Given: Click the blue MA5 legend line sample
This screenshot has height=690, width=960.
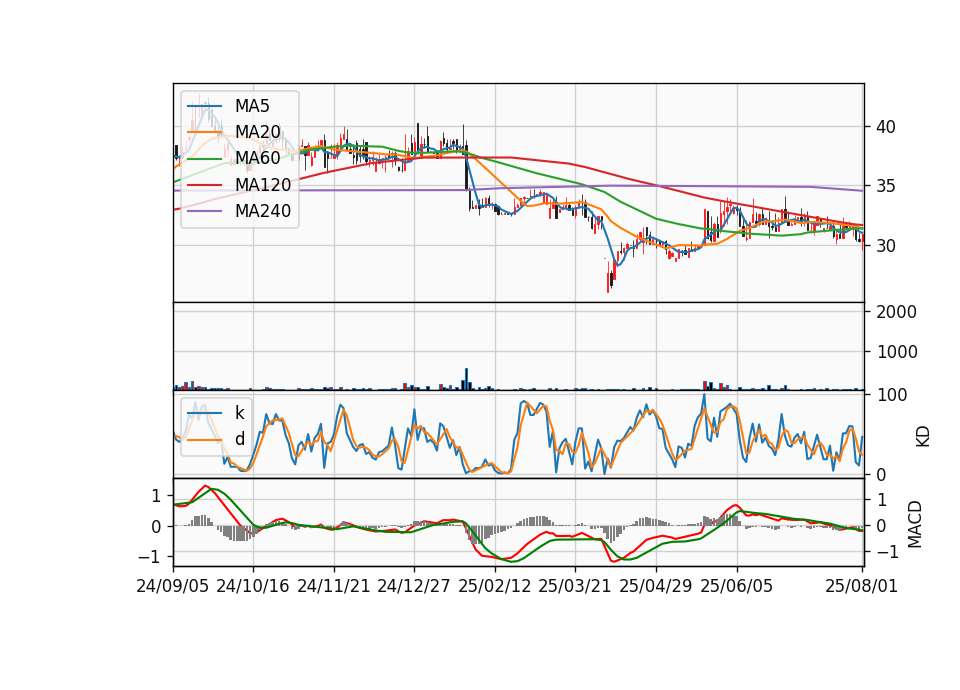Looking at the screenshot, I should [x=204, y=107].
